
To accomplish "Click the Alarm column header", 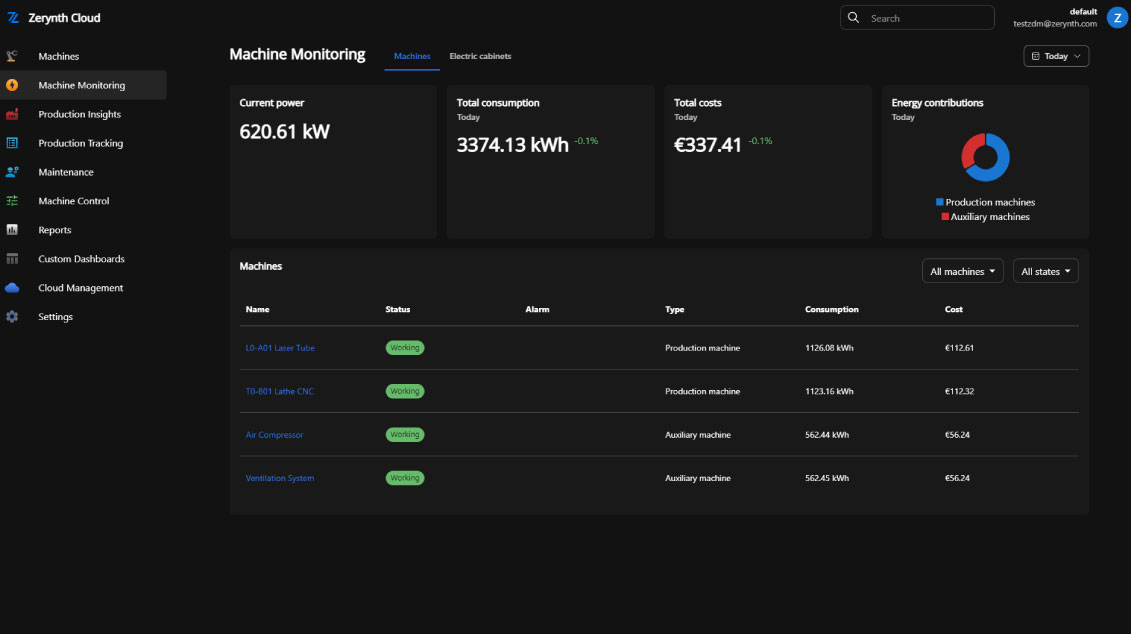I will (537, 309).
